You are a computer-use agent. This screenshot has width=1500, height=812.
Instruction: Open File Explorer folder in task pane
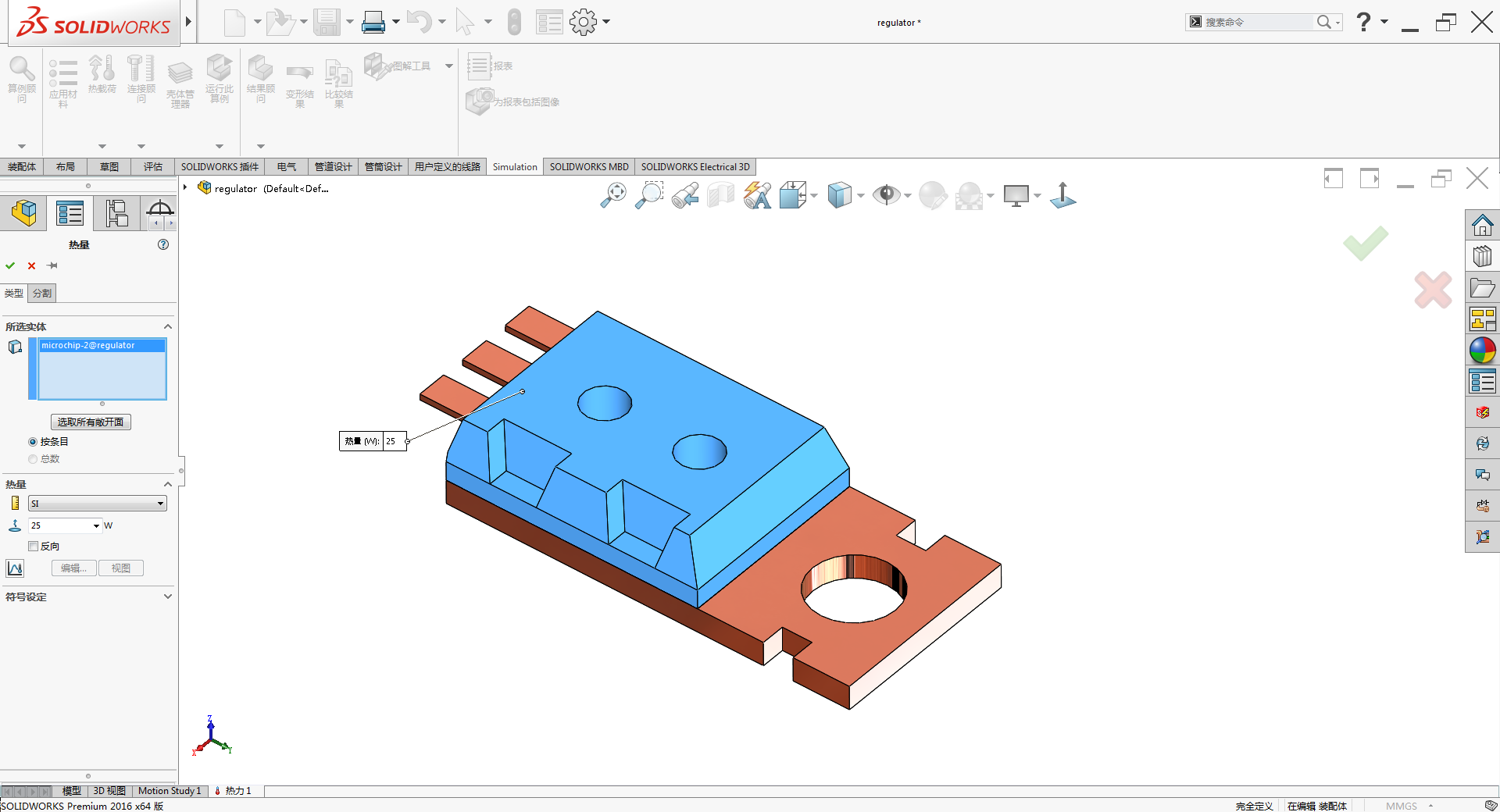click(1482, 288)
